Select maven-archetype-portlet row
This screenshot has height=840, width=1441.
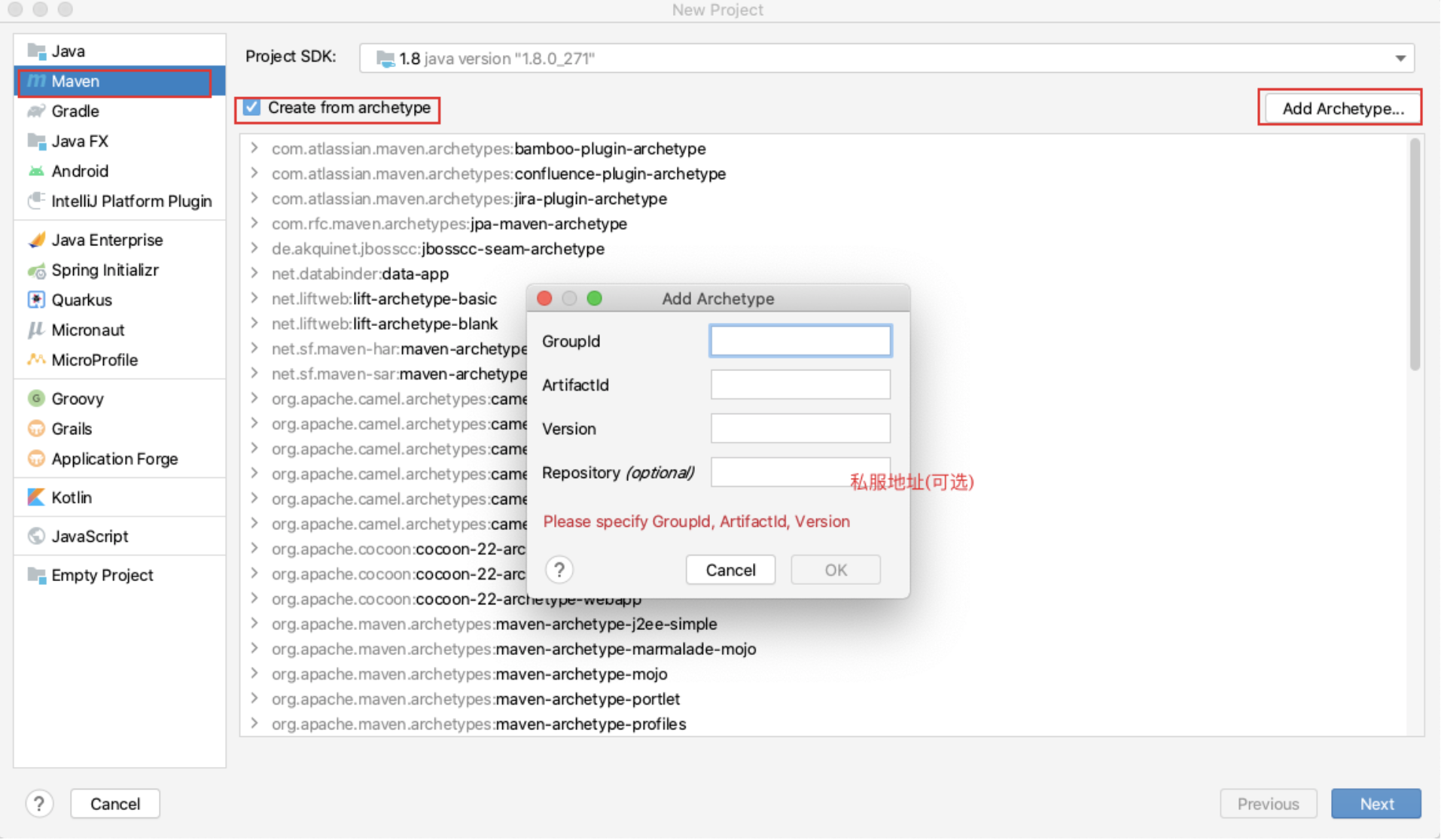point(823,698)
